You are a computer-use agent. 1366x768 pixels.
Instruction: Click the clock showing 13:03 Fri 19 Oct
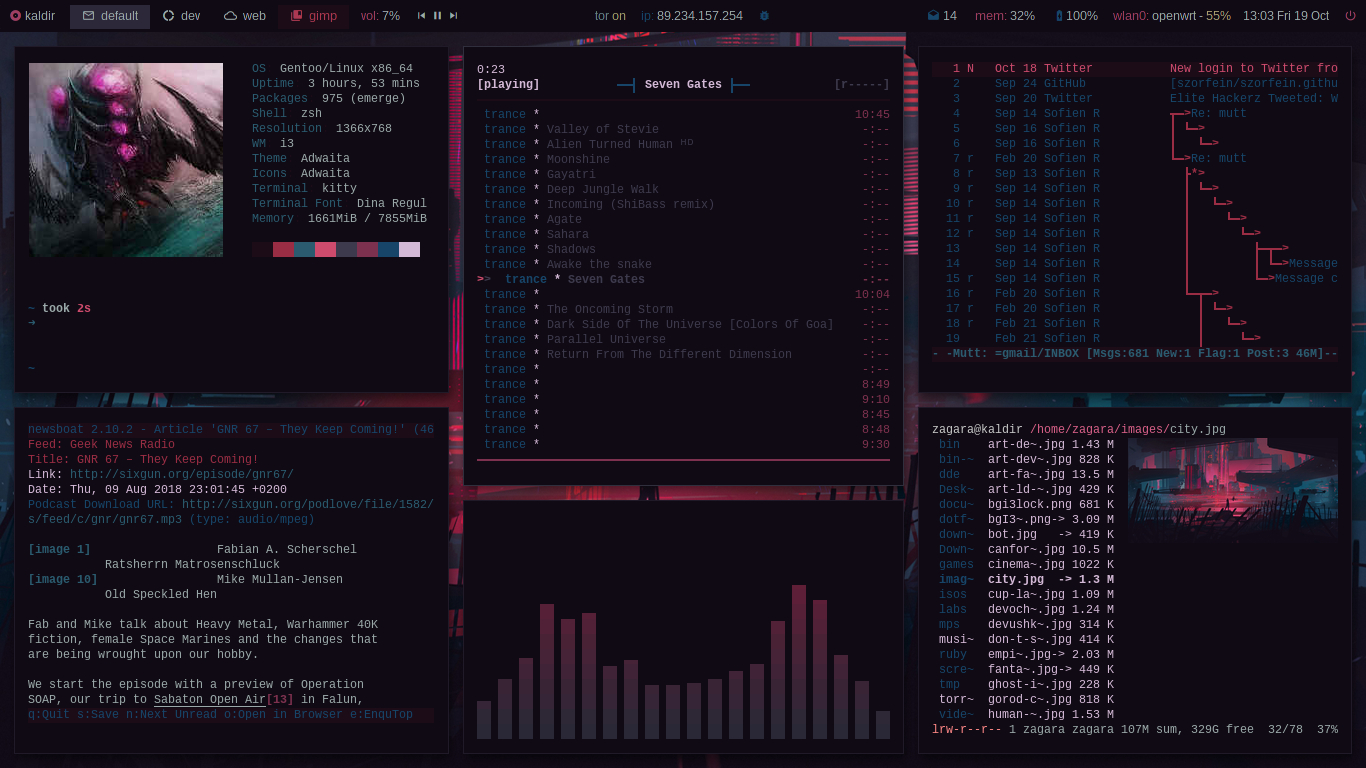click(1286, 16)
